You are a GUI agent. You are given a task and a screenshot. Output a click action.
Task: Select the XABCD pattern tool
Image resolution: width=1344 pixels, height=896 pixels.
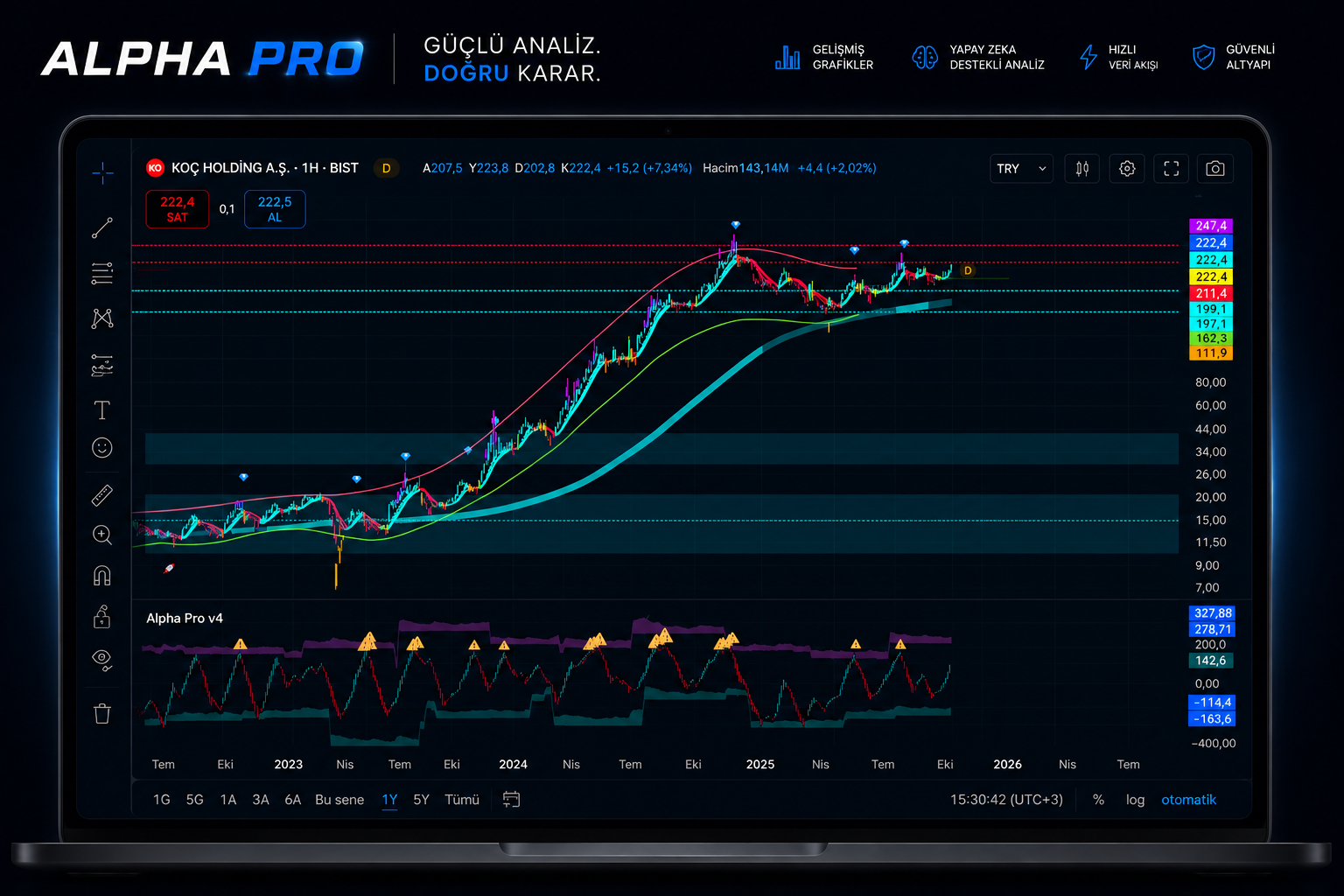click(102, 318)
